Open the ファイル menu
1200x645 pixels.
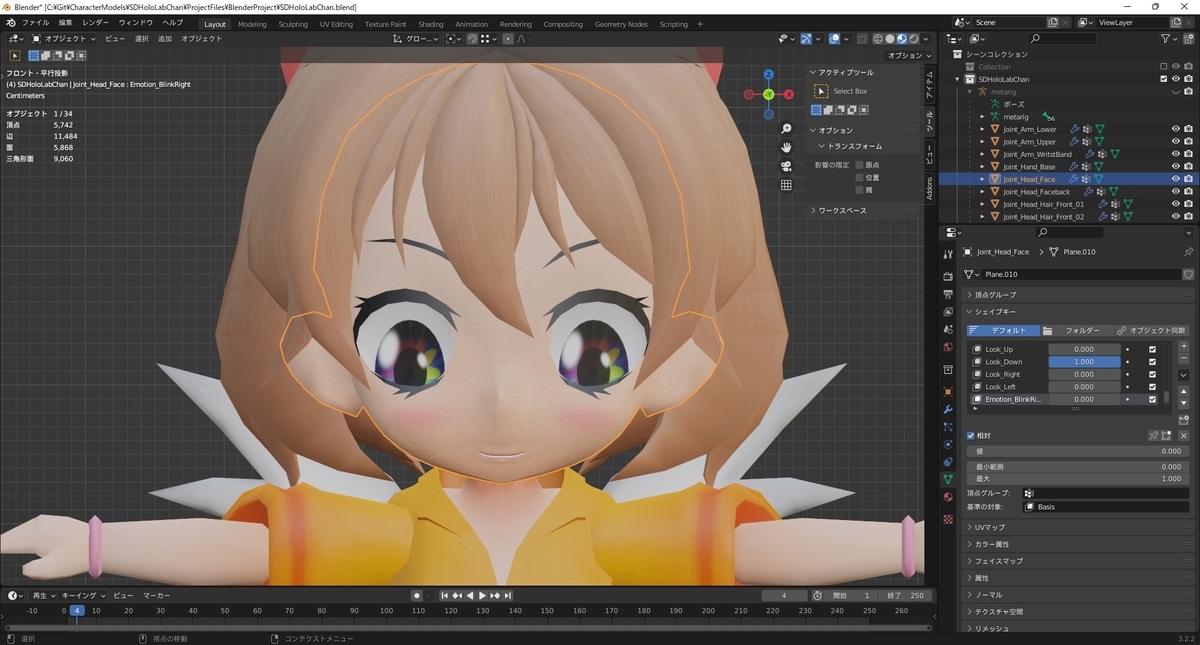[35, 23]
